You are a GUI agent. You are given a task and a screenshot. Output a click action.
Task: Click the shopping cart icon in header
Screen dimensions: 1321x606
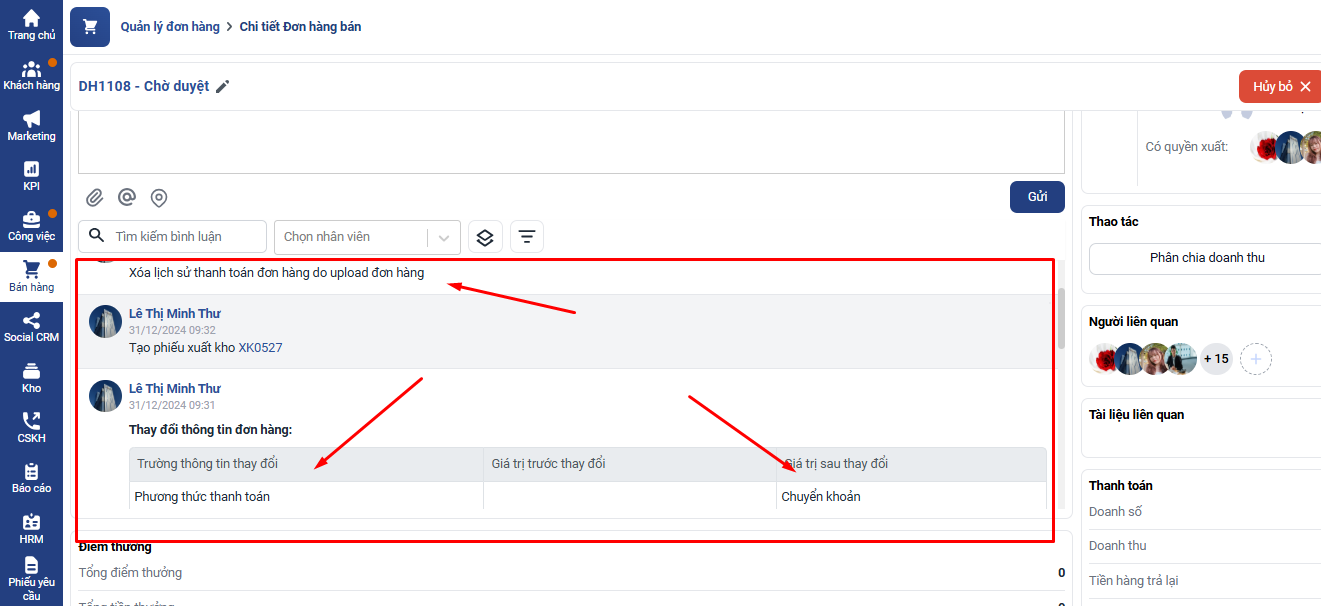90,27
